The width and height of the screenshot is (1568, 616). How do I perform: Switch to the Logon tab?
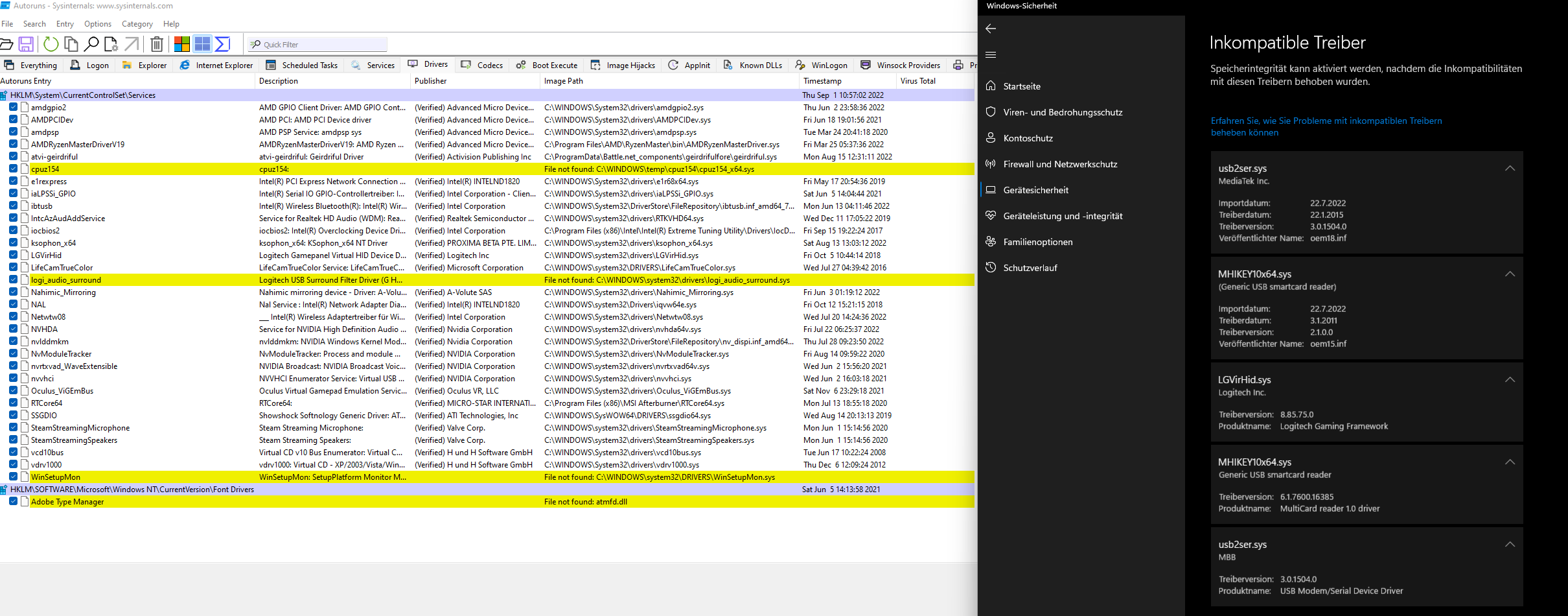90,65
